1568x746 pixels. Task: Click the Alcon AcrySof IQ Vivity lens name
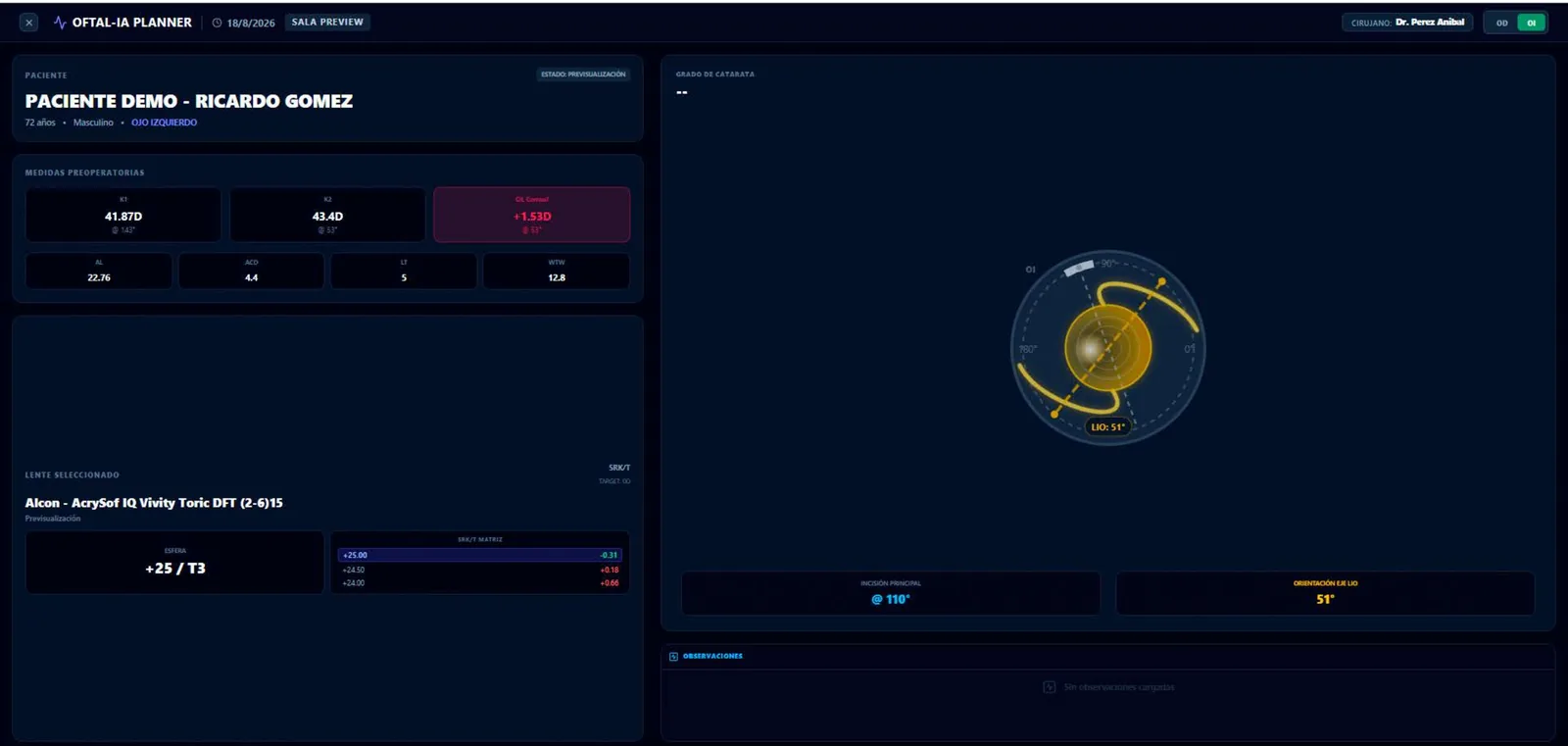[x=154, y=503]
